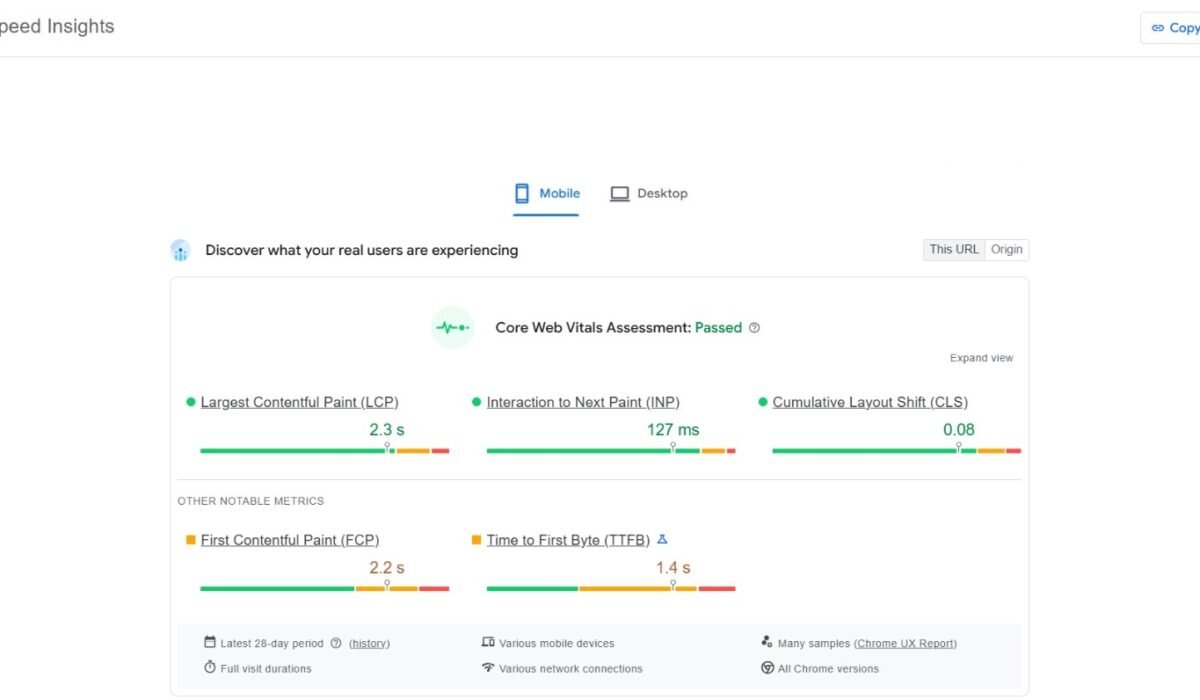Click the '2.2 s' FCP value
Image resolution: width=1200 pixels, height=700 pixels.
(387, 568)
